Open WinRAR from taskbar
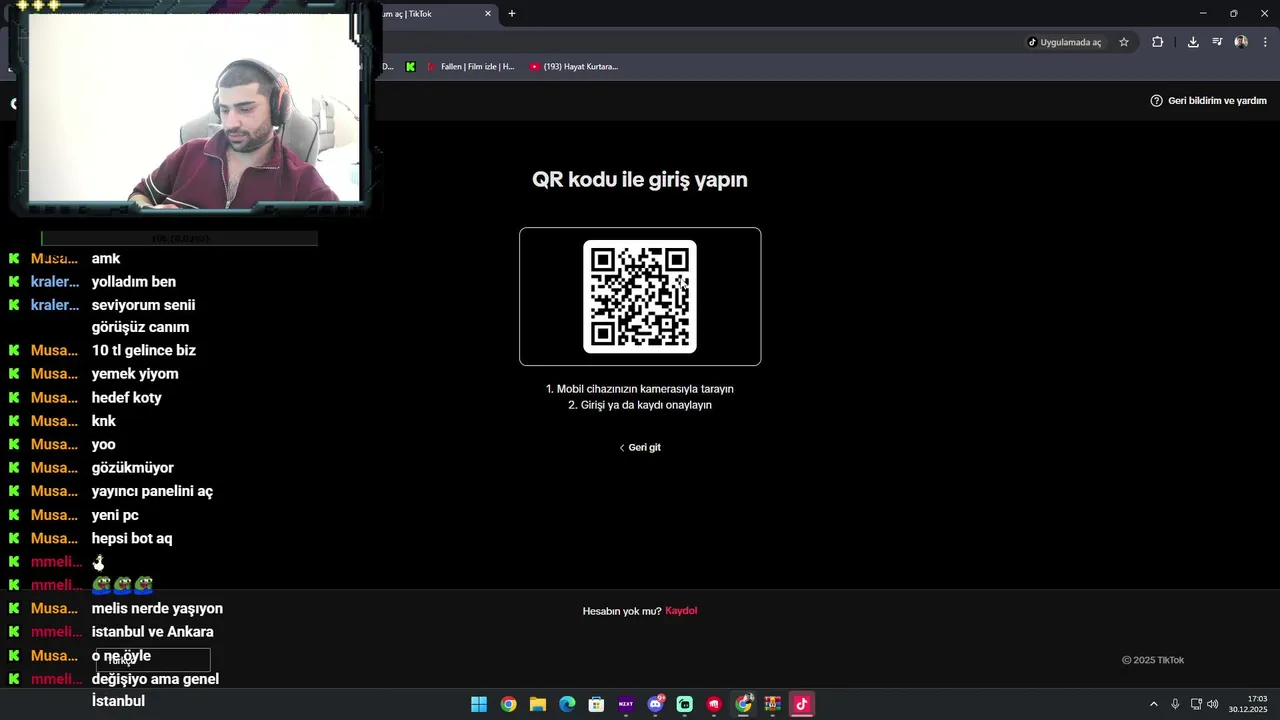Screen dimensions: 1280x720 click(x=772, y=704)
